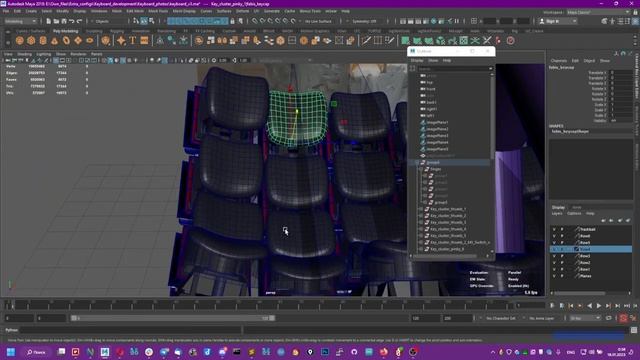Open the Shading panel menu

pyautogui.click(x=24, y=54)
